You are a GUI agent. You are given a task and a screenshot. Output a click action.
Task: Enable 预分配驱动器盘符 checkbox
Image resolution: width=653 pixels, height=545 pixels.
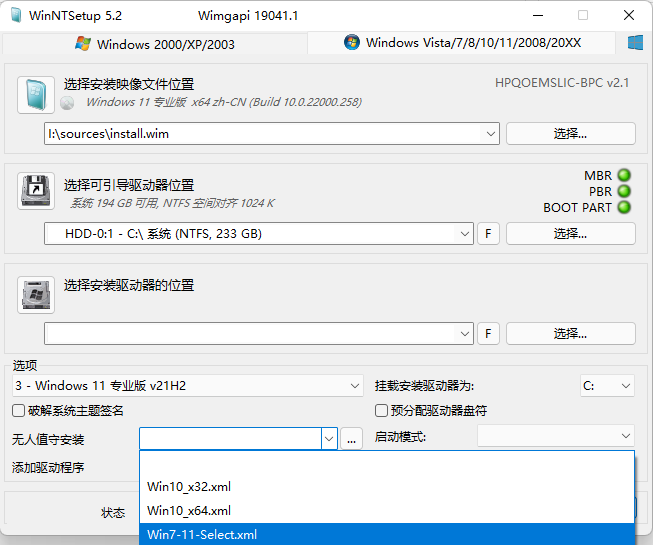click(381, 411)
